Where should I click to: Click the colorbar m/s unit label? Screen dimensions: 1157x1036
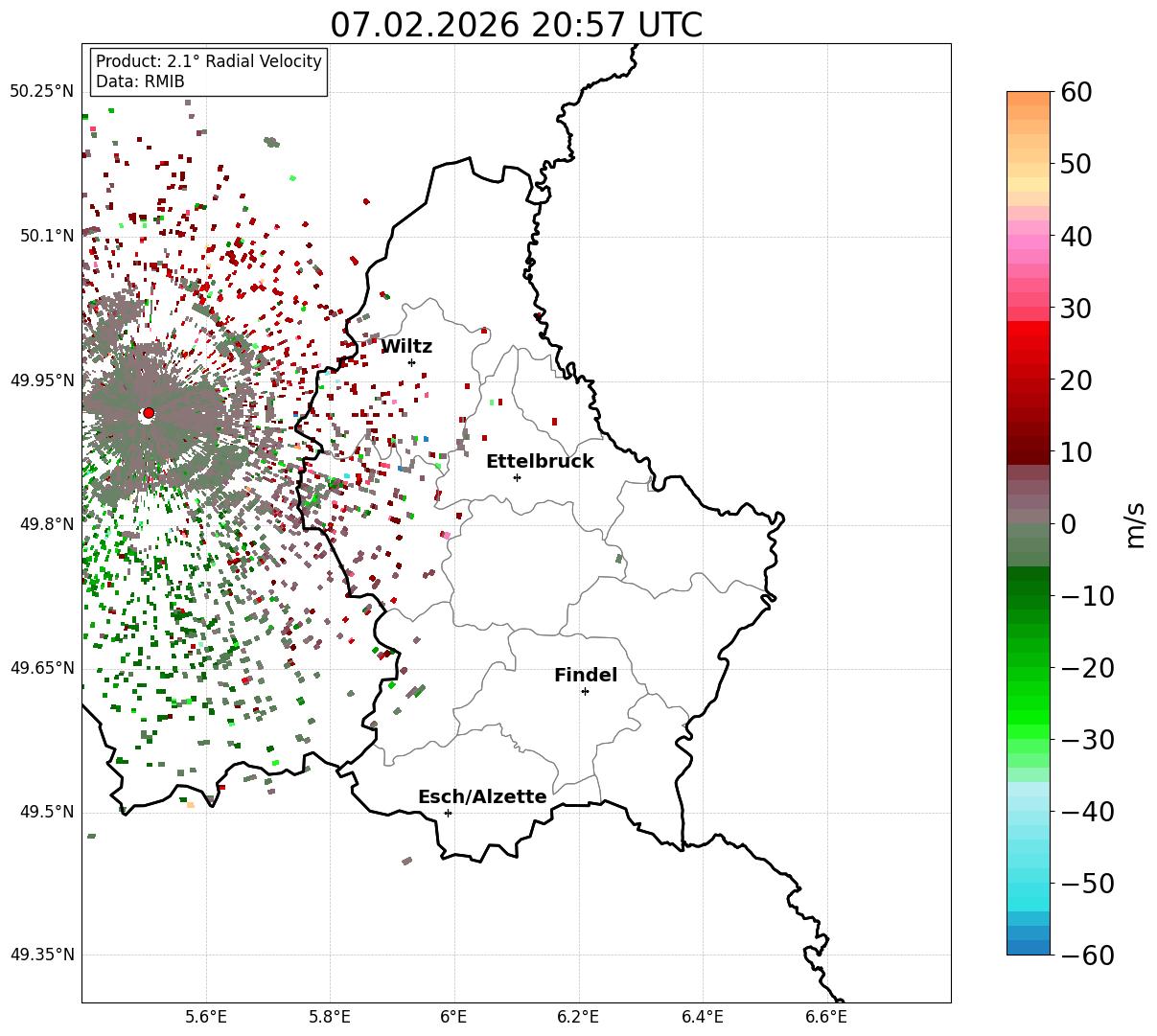(1136, 523)
